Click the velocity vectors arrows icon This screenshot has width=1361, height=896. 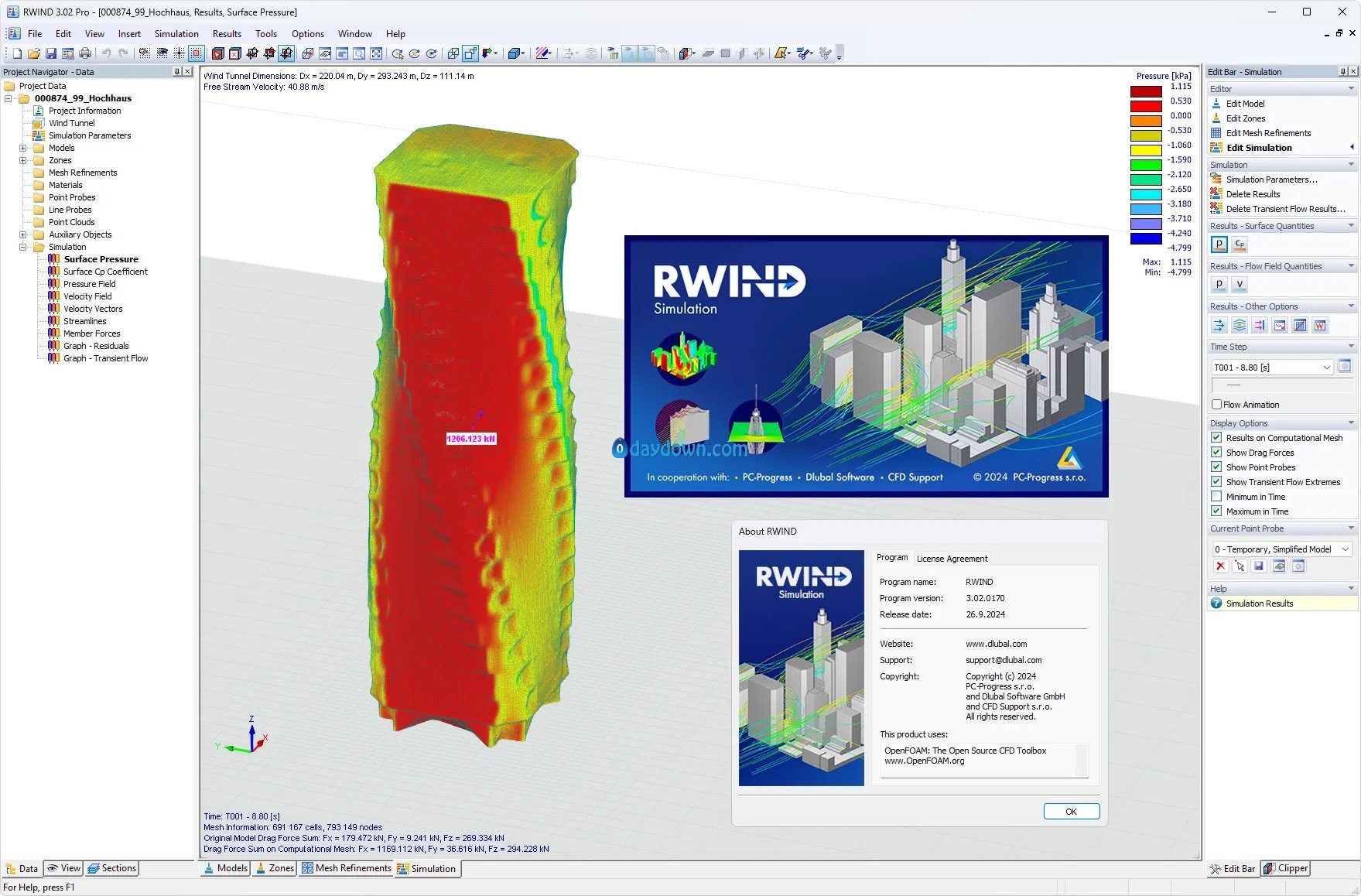1219,325
